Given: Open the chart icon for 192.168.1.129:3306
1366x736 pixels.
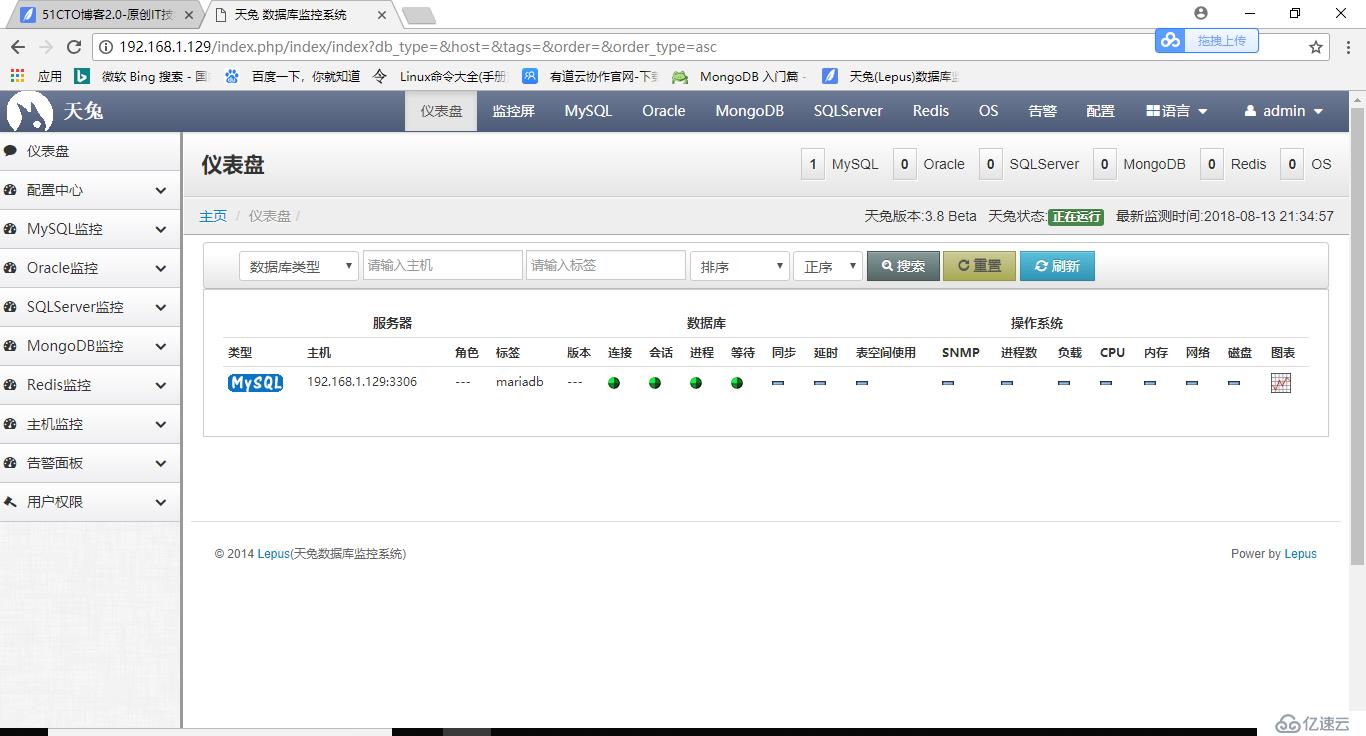Looking at the screenshot, I should [1281, 382].
